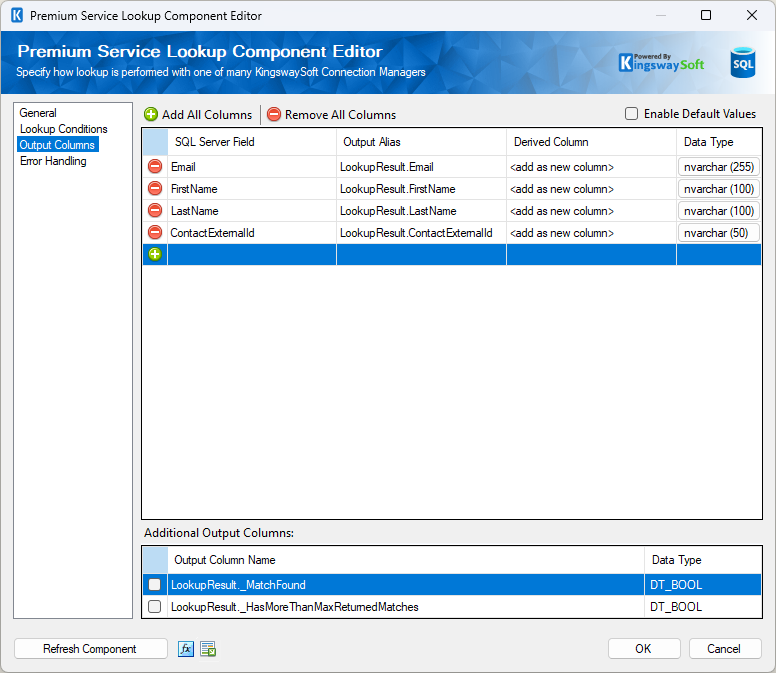Click the Derived Column header
The height and width of the screenshot is (673, 776).
click(x=591, y=142)
